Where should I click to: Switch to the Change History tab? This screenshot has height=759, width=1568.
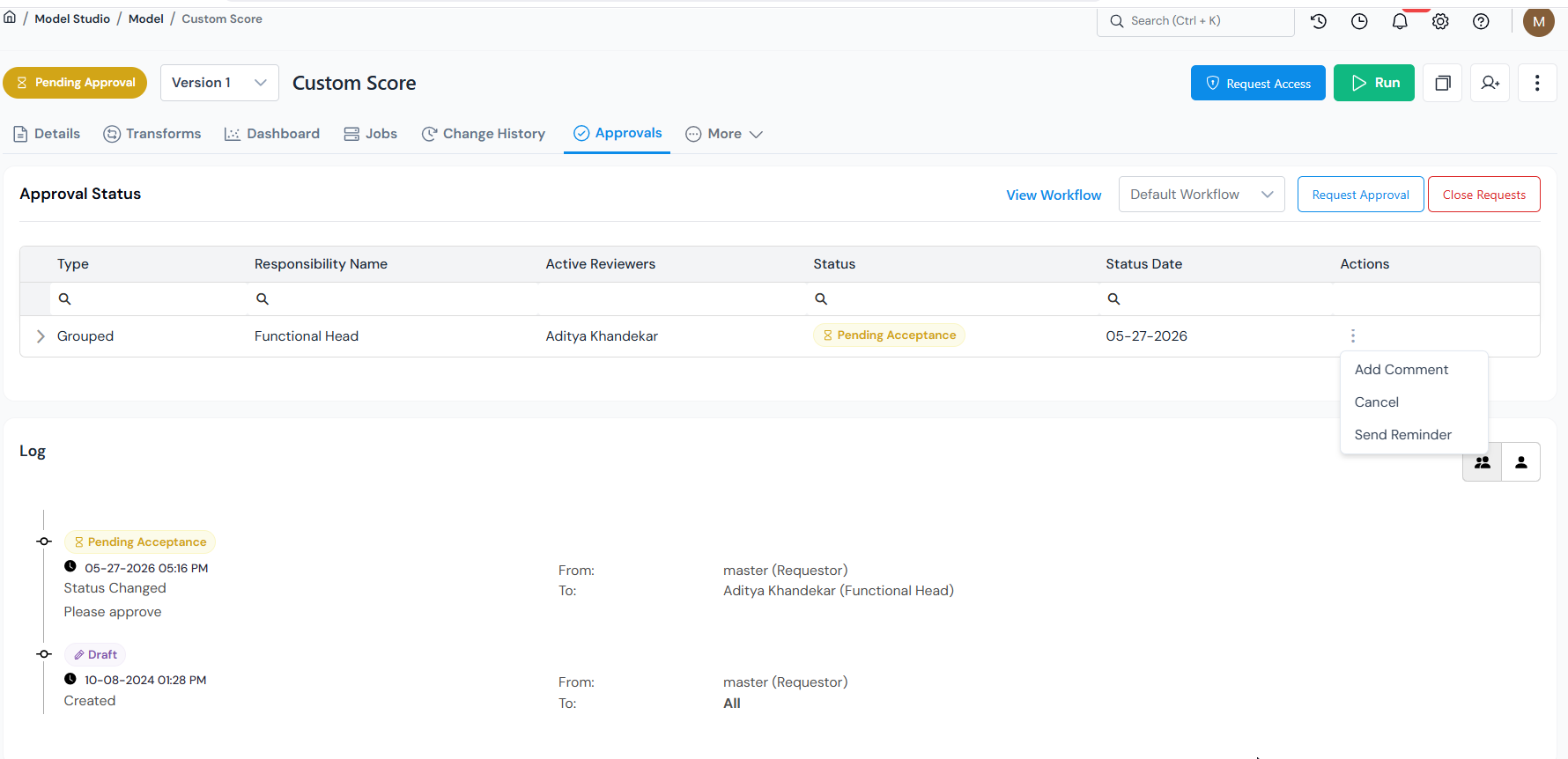[x=484, y=134]
